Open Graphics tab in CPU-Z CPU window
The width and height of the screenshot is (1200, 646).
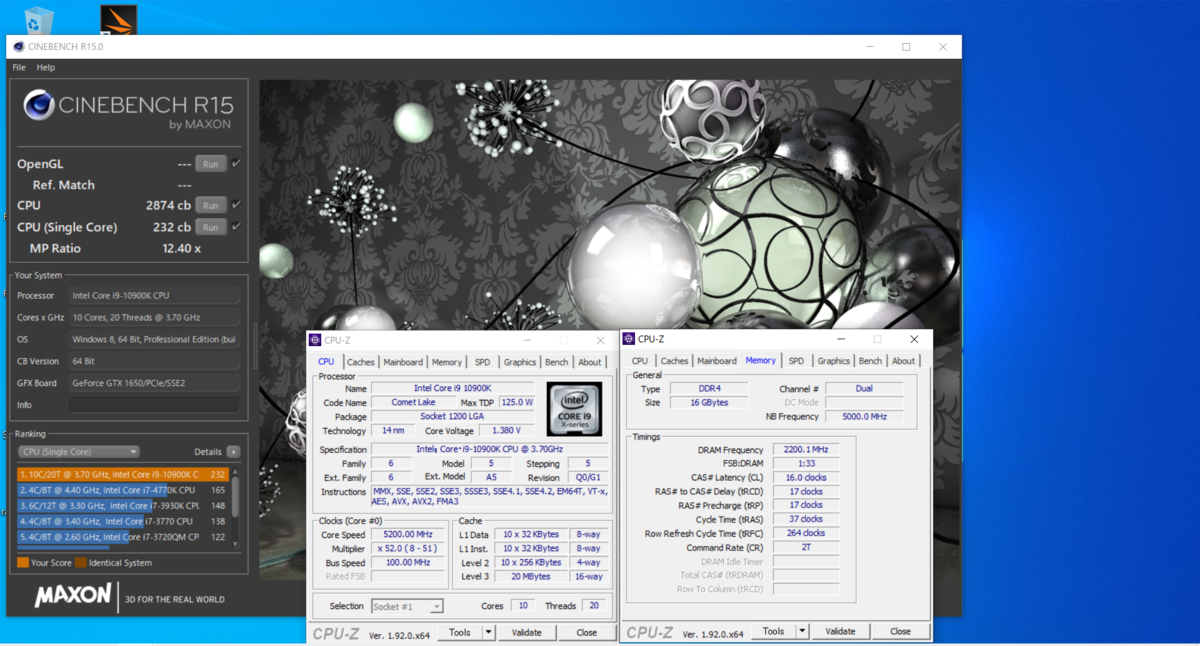520,362
